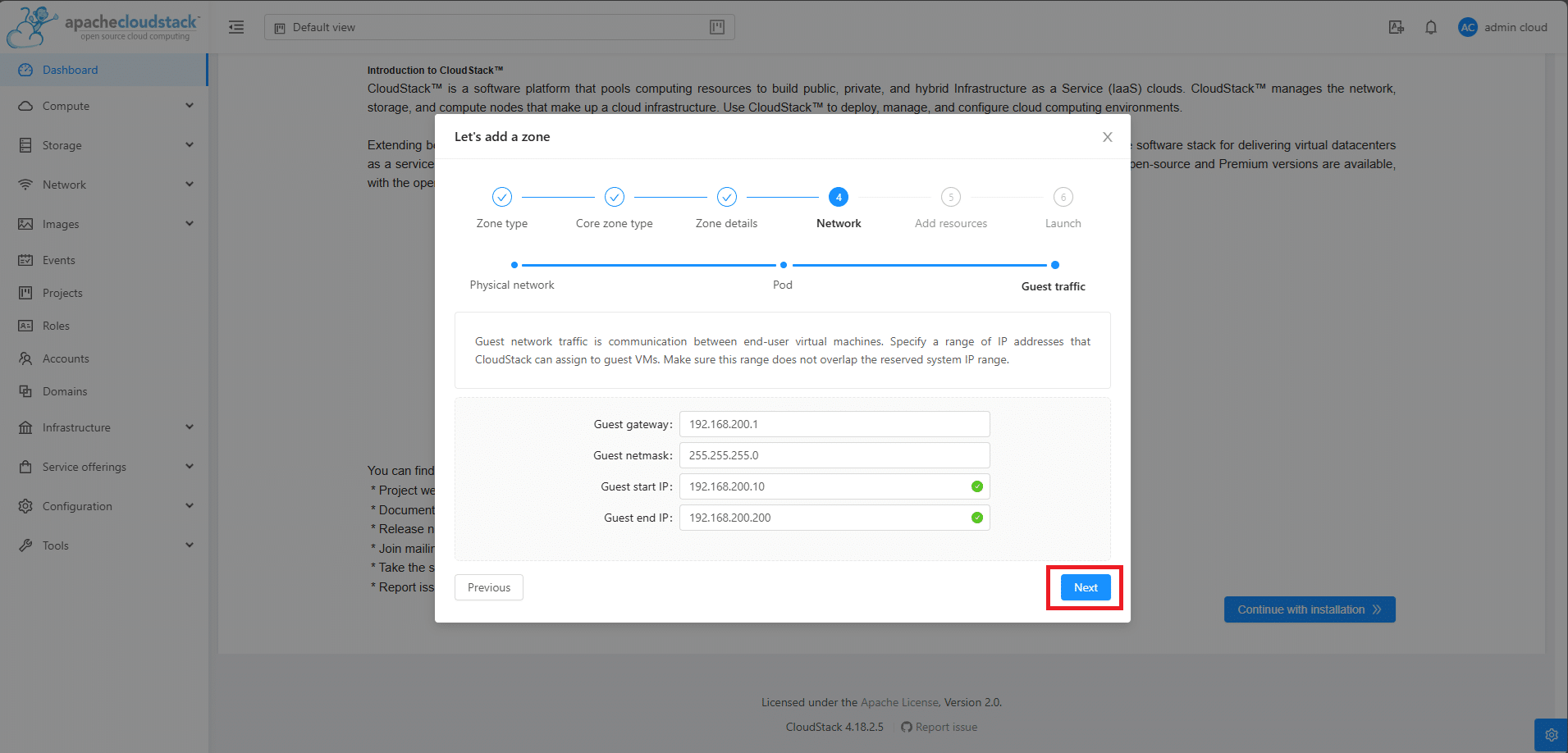
Task: Click the Infrastructure bank icon
Action: (25, 427)
